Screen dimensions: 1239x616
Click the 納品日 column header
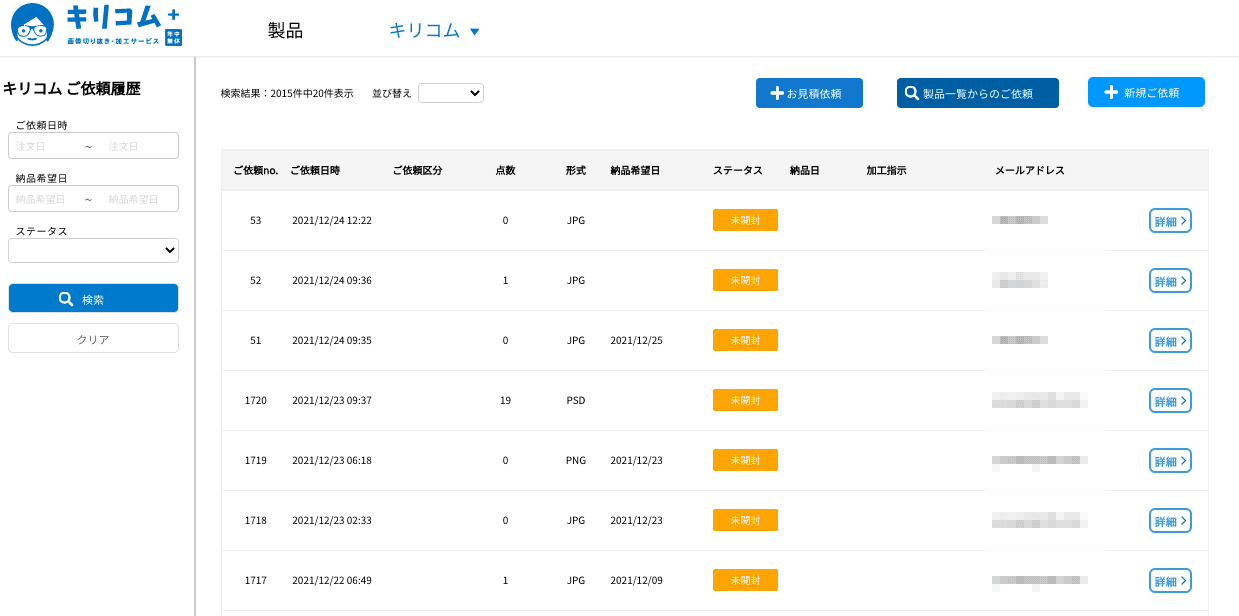pyautogui.click(x=804, y=170)
